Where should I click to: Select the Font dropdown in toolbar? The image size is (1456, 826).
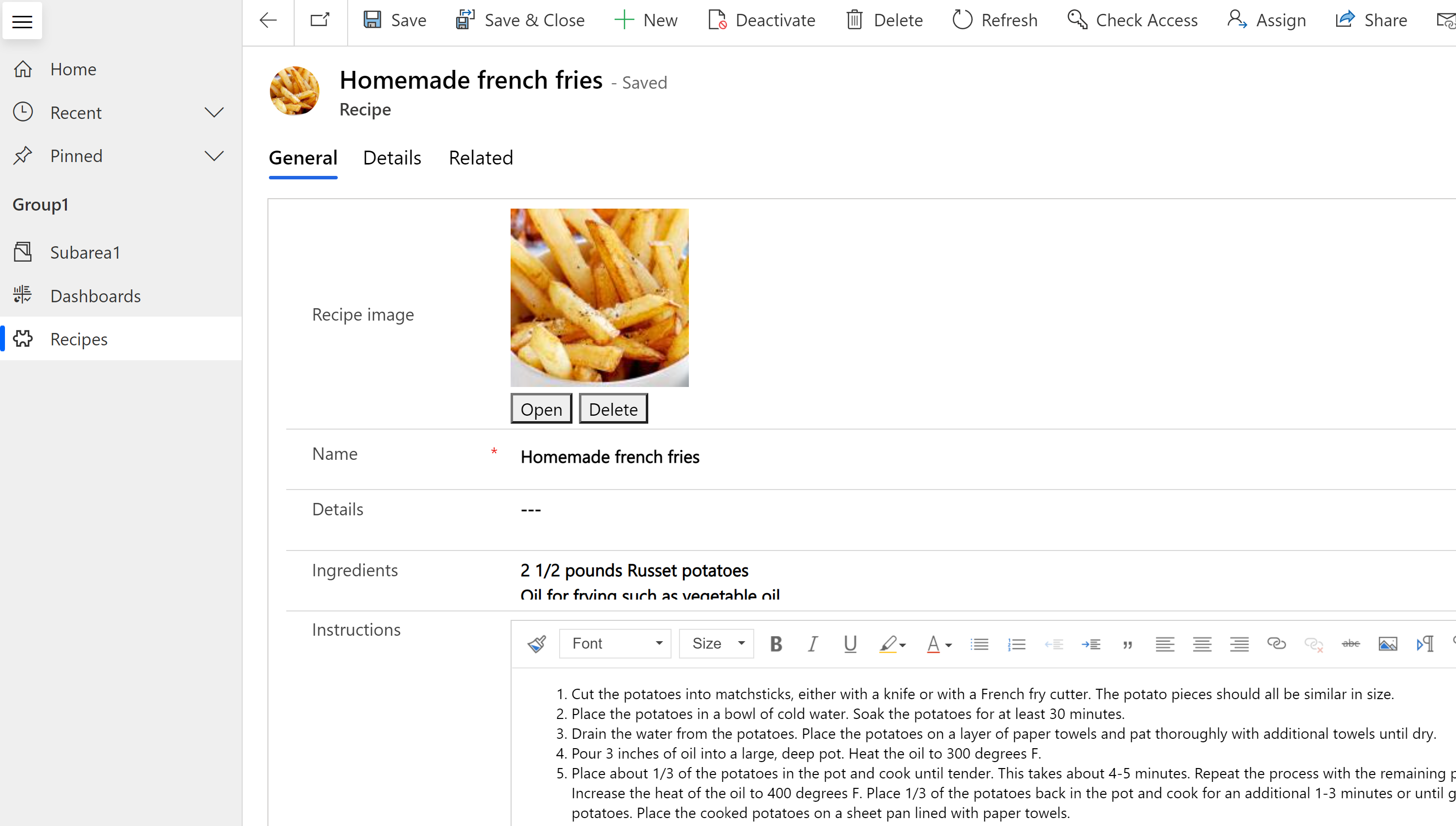click(x=614, y=642)
